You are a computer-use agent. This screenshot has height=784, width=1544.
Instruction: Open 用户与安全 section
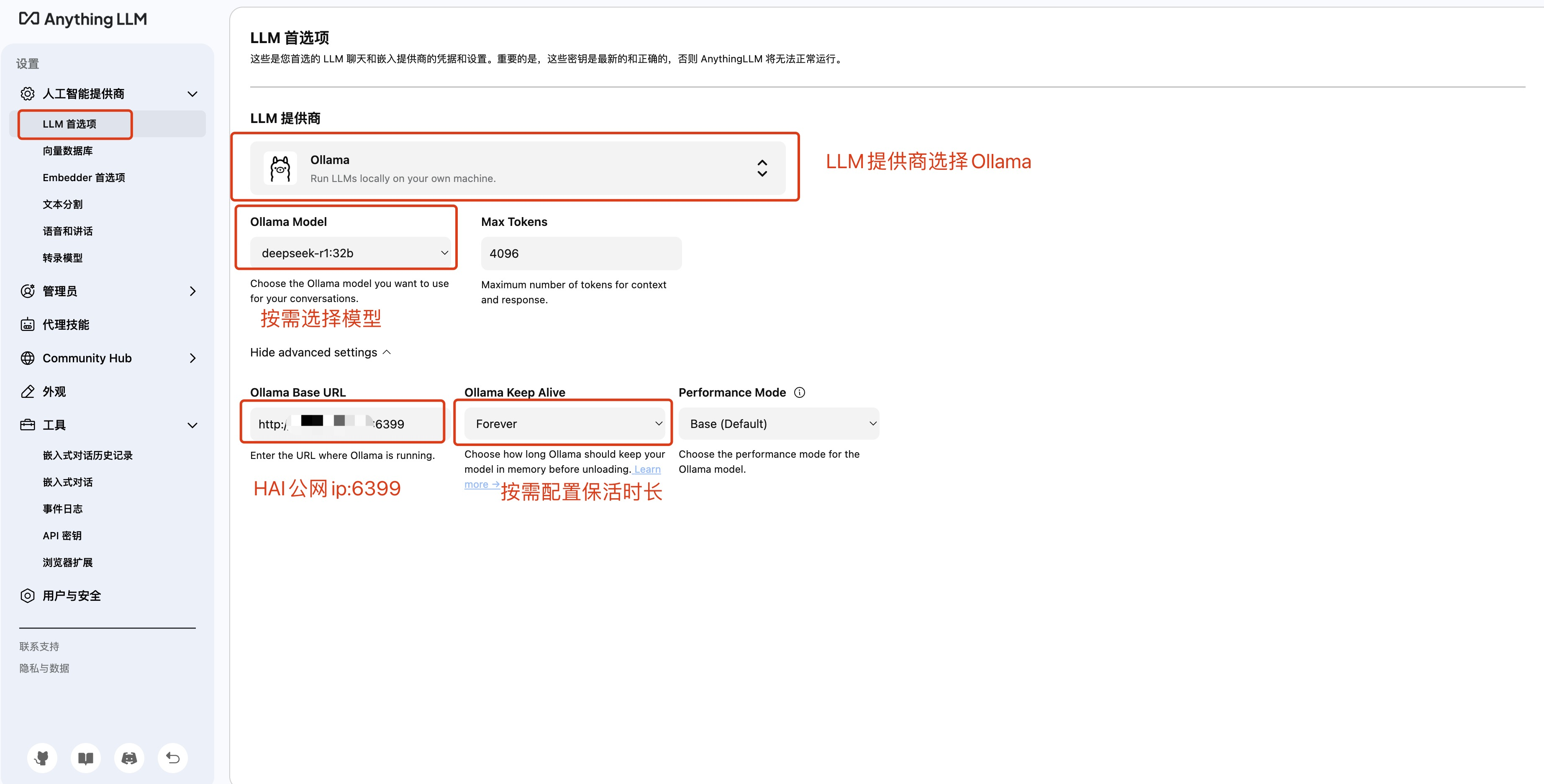pyautogui.click(x=71, y=595)
